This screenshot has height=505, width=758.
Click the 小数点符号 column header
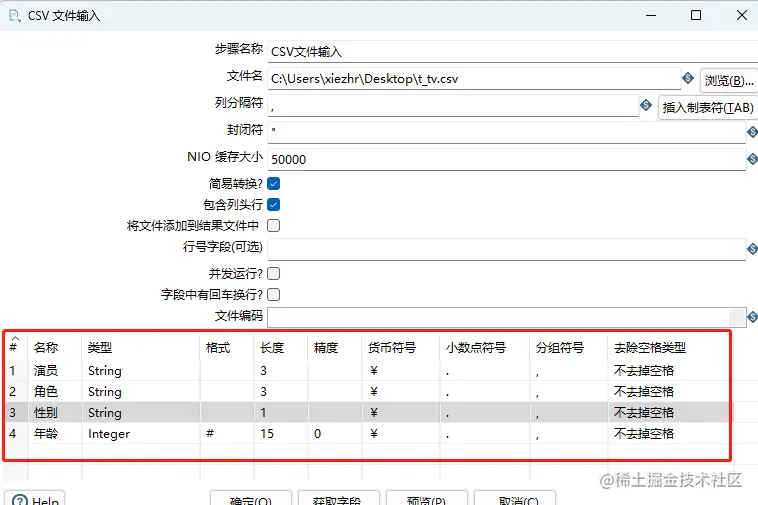tap(485, 347)
